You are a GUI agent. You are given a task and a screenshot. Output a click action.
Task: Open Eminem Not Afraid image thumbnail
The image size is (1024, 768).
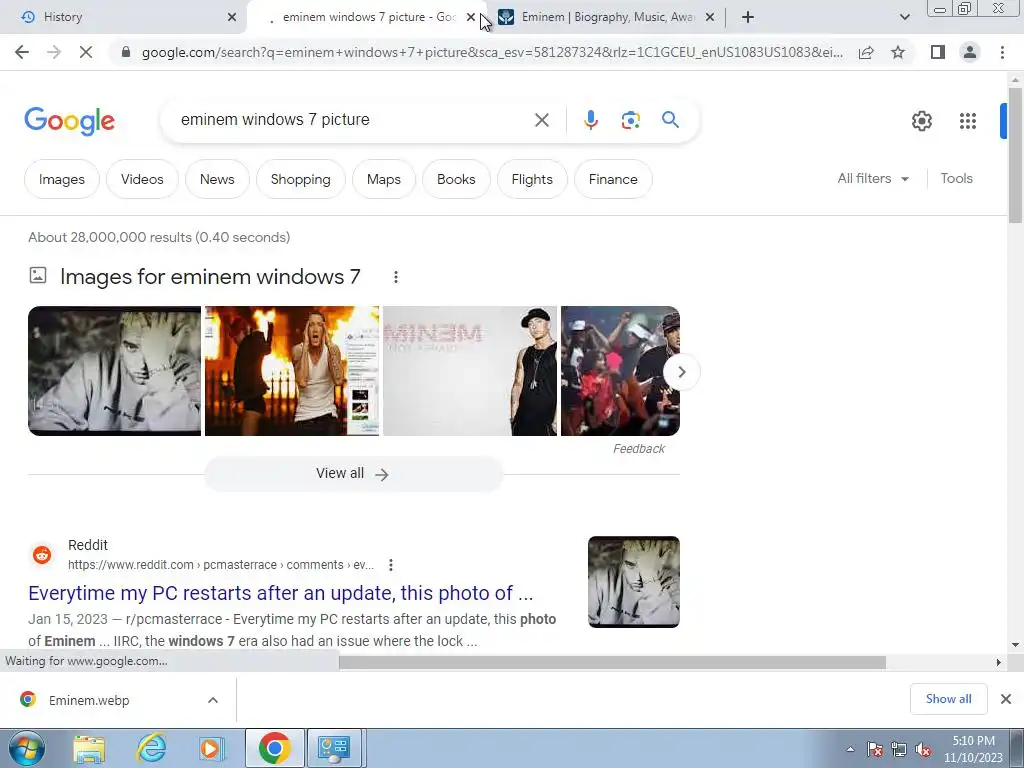point(470,371)
